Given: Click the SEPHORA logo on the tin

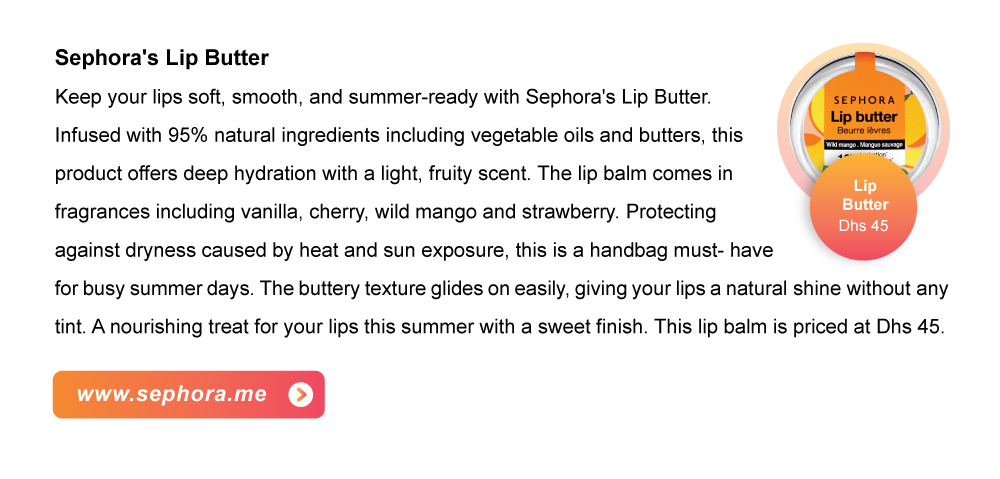Looking at the screenshot, I should click(x=864, y=100).
